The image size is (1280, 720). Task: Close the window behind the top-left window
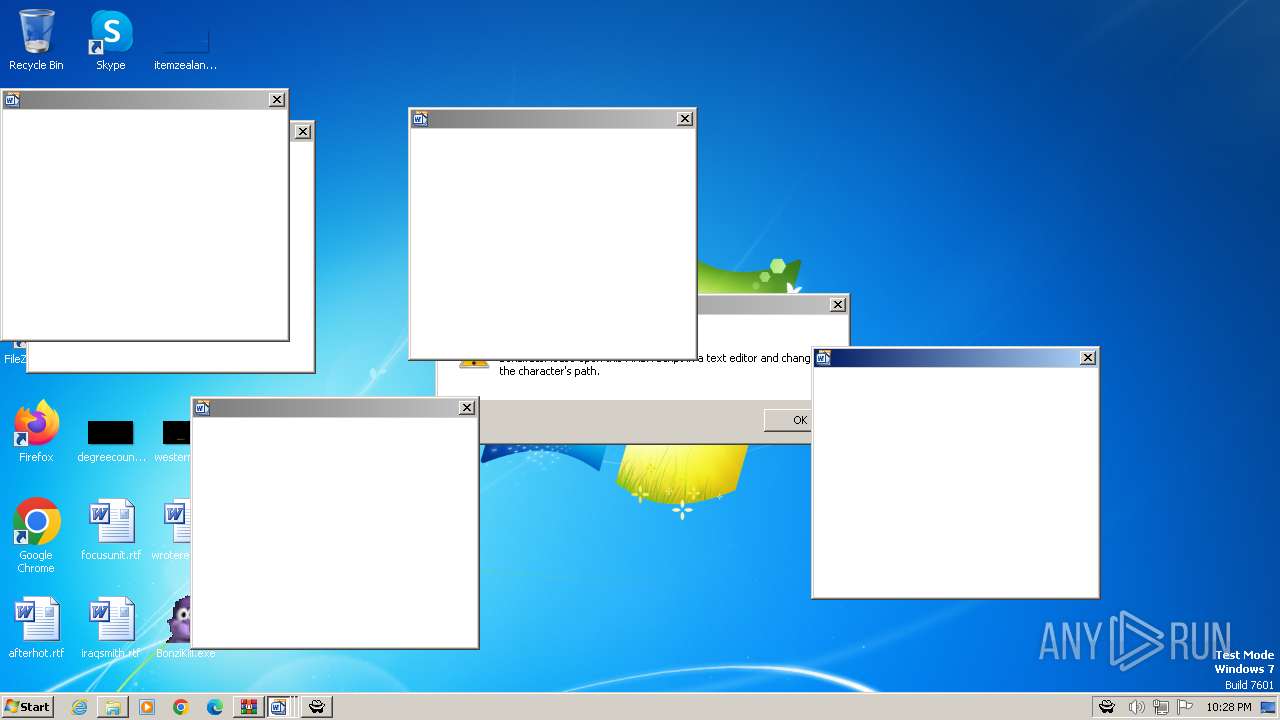pos(303,131)
